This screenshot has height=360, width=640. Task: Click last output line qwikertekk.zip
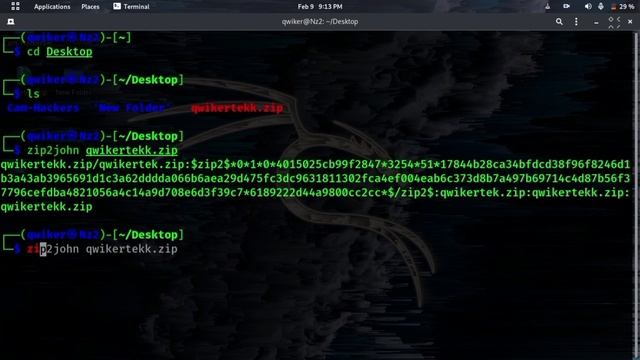point(46,207)
